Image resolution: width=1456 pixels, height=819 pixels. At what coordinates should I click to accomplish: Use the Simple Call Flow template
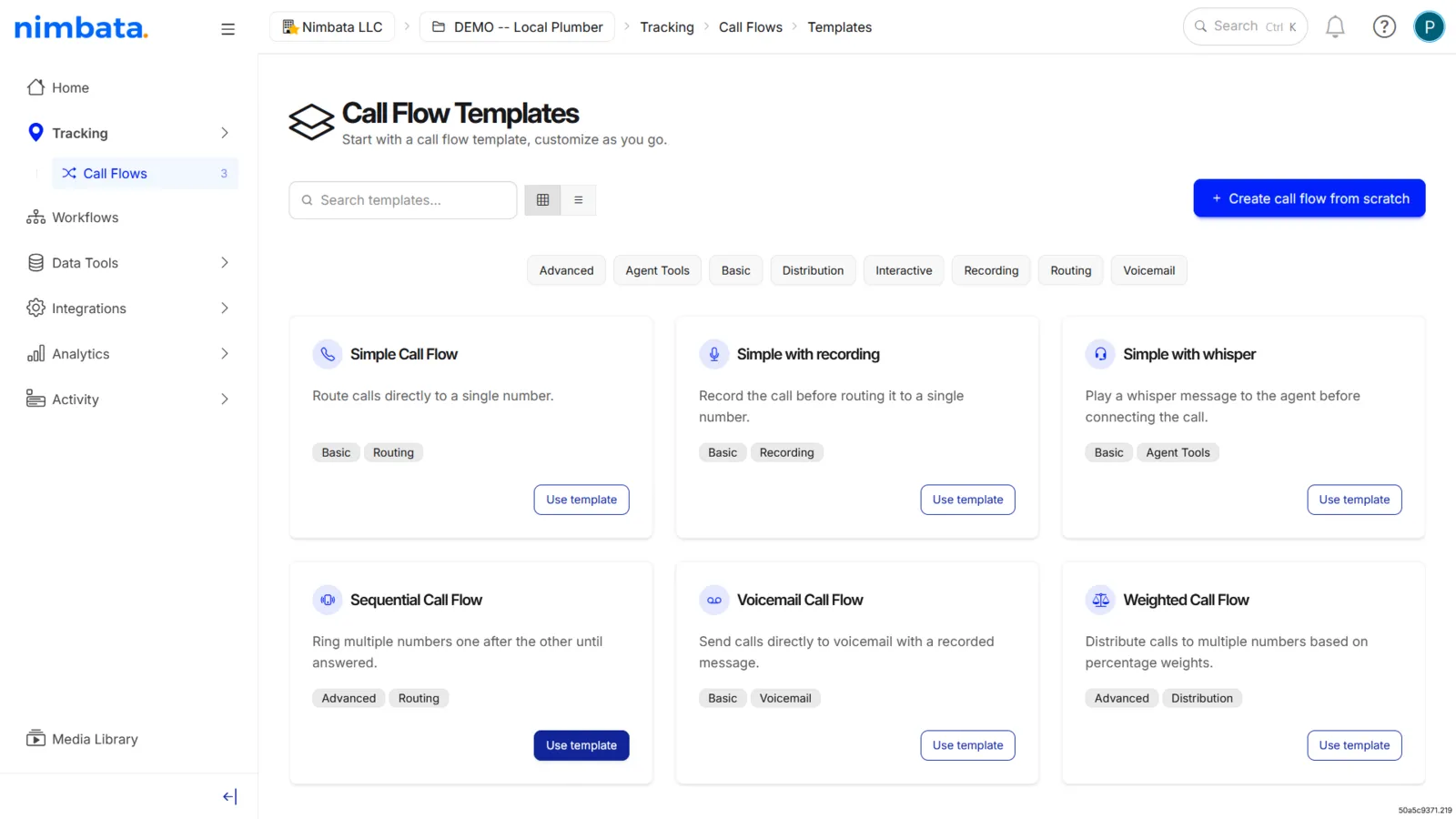coord(581,500)
